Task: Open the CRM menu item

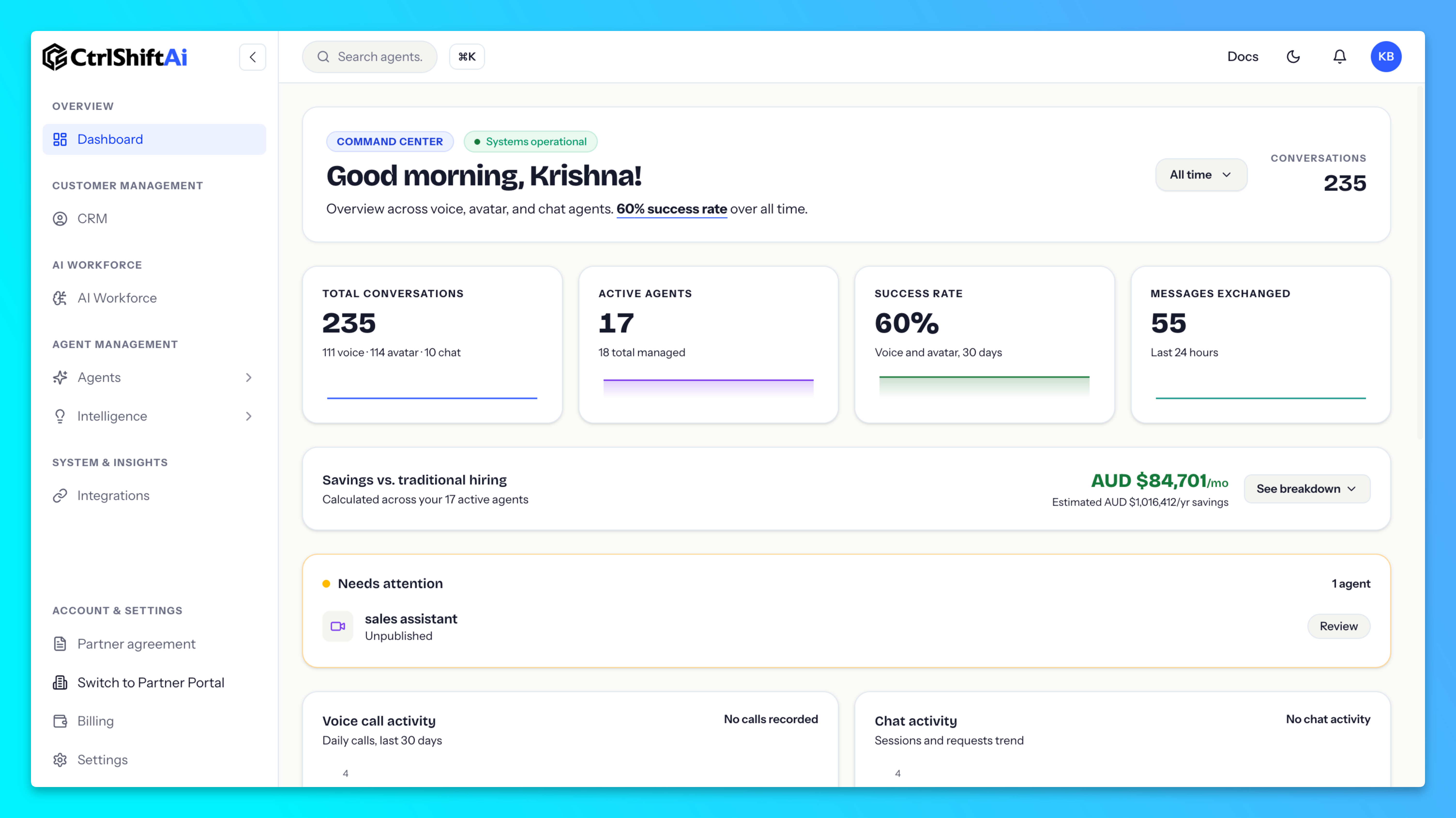Action: pos(154,219)
